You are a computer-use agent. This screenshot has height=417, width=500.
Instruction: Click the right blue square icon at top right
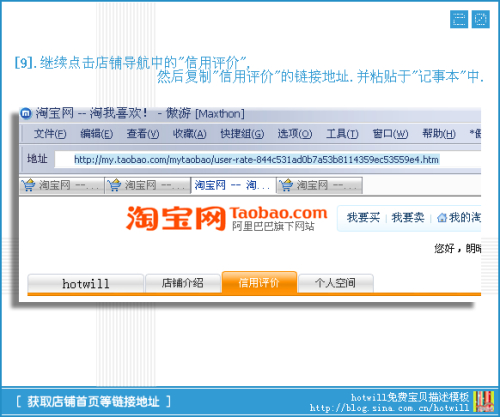[480, 19]
